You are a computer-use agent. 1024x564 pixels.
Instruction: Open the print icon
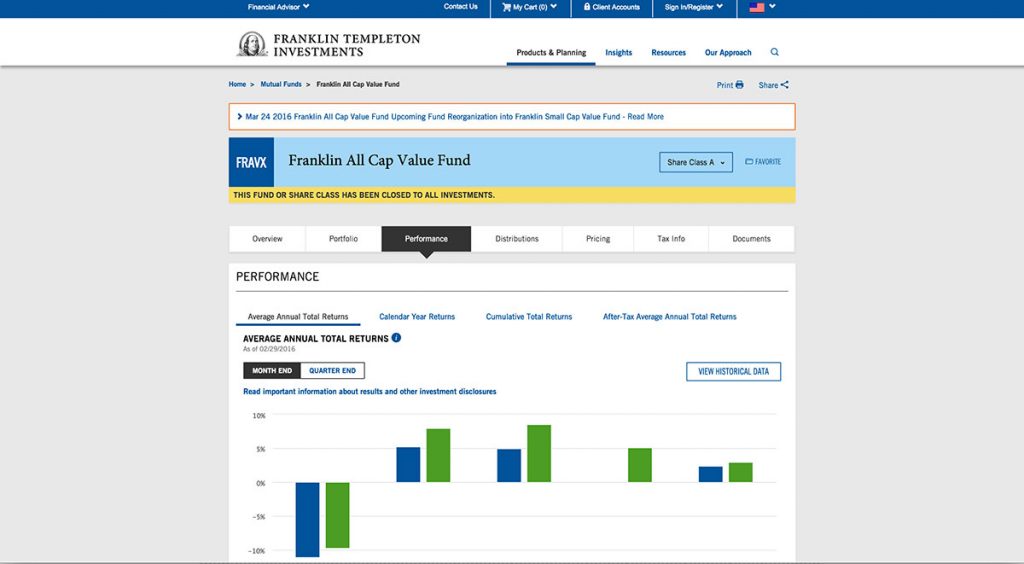739,85
